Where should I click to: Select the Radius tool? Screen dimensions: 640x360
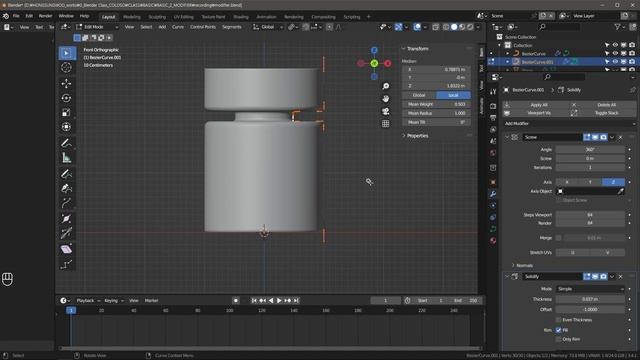(66, 219)
